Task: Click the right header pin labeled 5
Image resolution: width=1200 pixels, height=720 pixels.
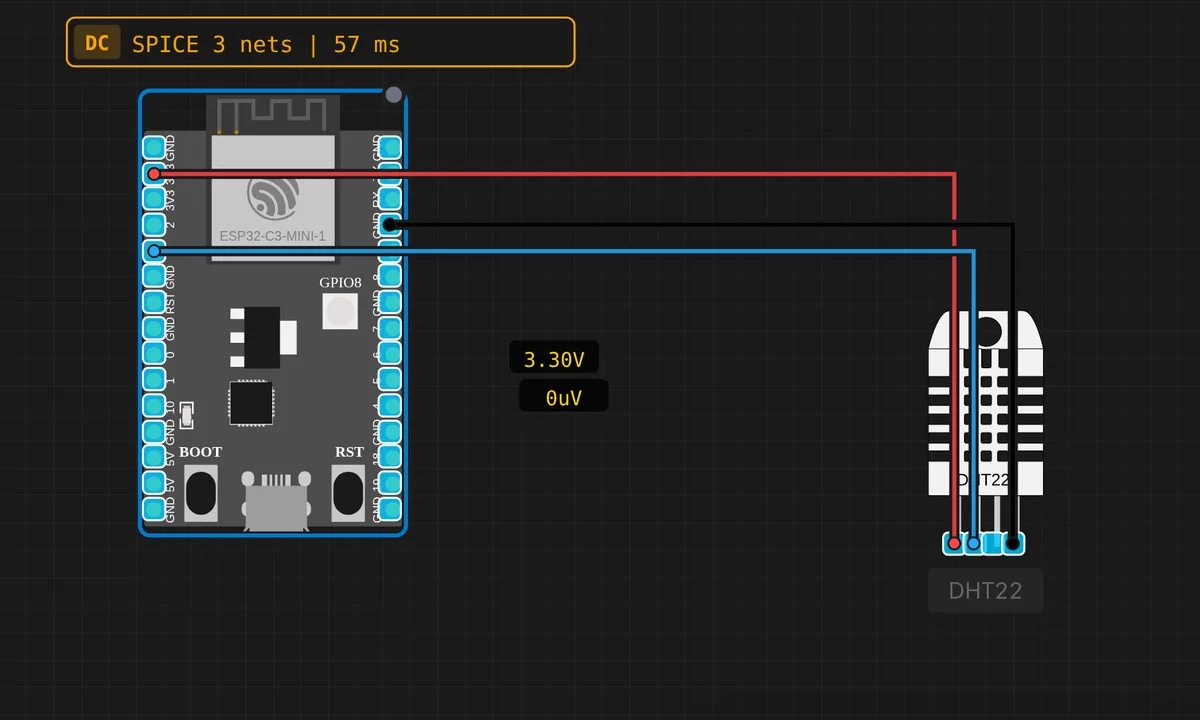Action: (x=391, y=379)
